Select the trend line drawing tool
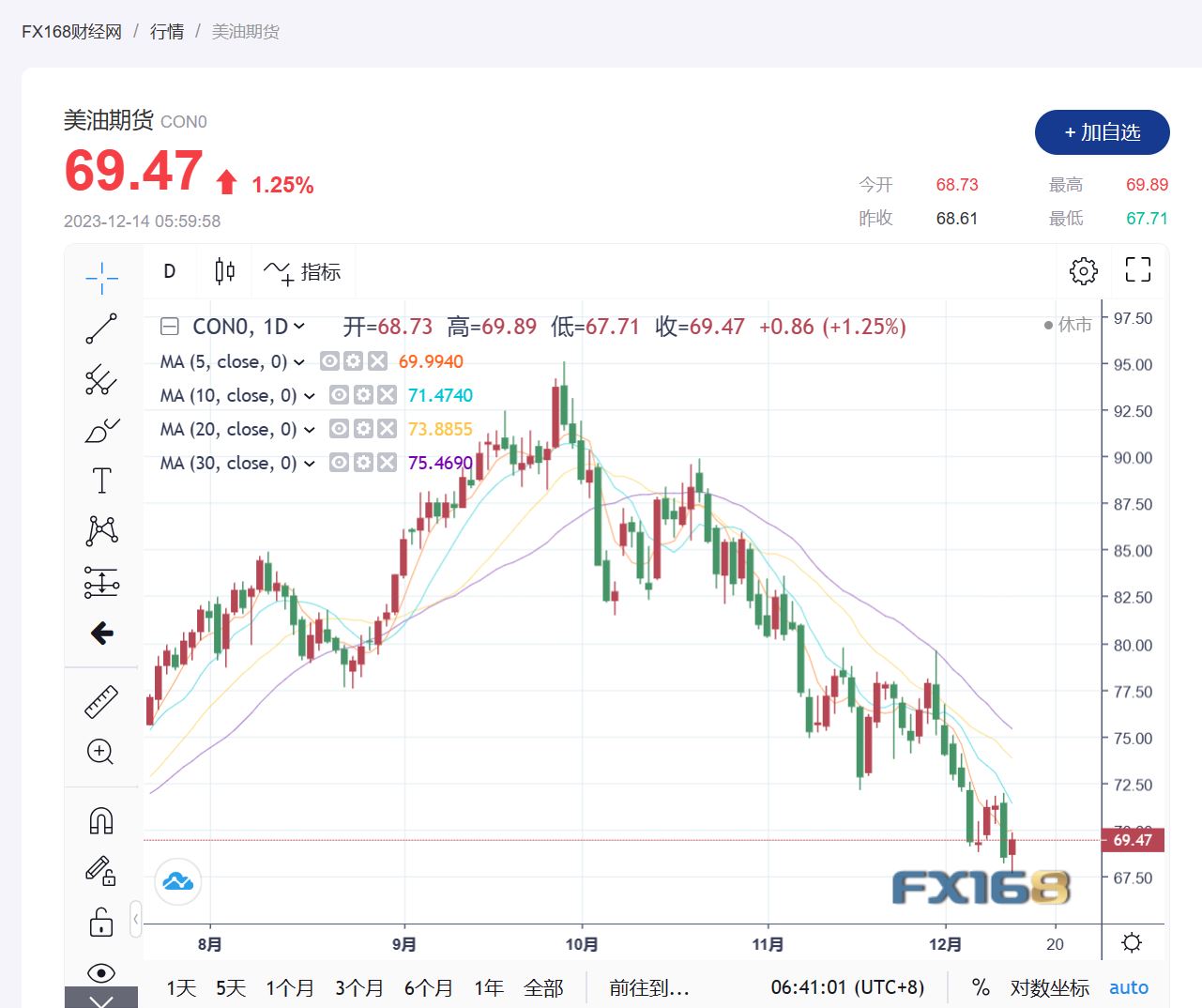 pos(101,328)
